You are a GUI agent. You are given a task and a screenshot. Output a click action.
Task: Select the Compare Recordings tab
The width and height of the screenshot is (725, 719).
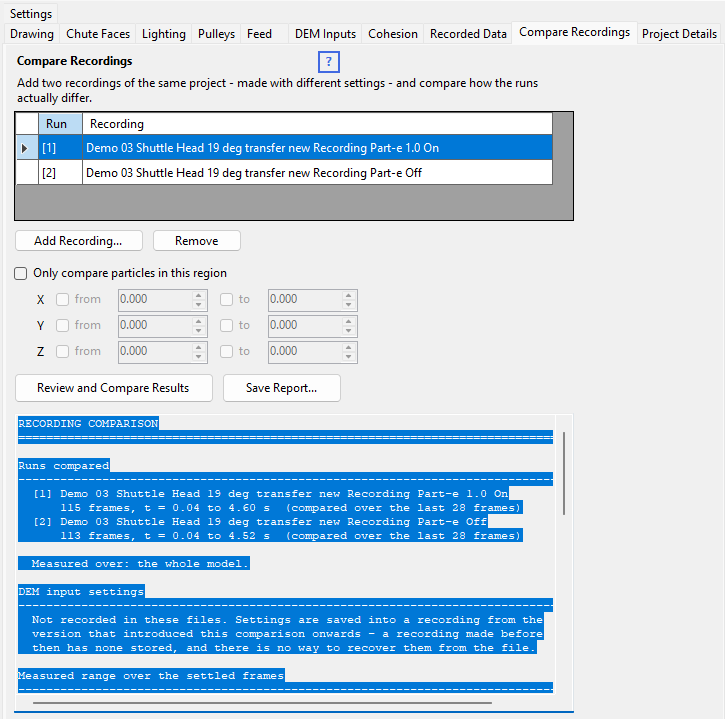tap(574, 32)
